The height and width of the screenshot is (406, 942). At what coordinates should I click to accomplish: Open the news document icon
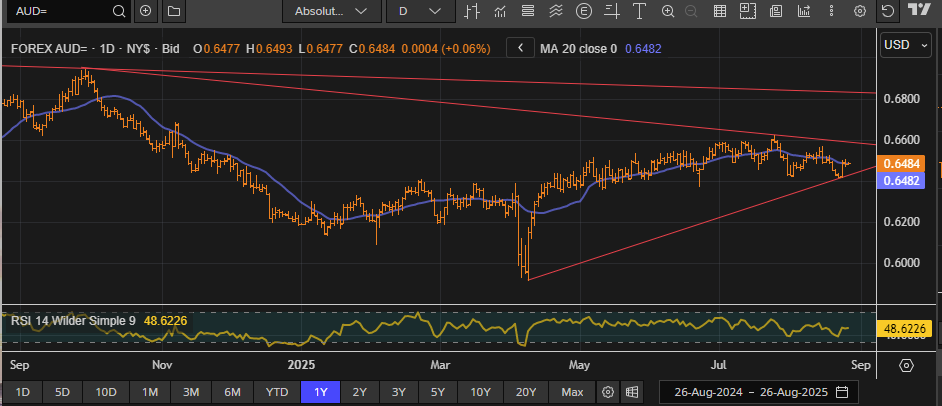tap(776, 11)
